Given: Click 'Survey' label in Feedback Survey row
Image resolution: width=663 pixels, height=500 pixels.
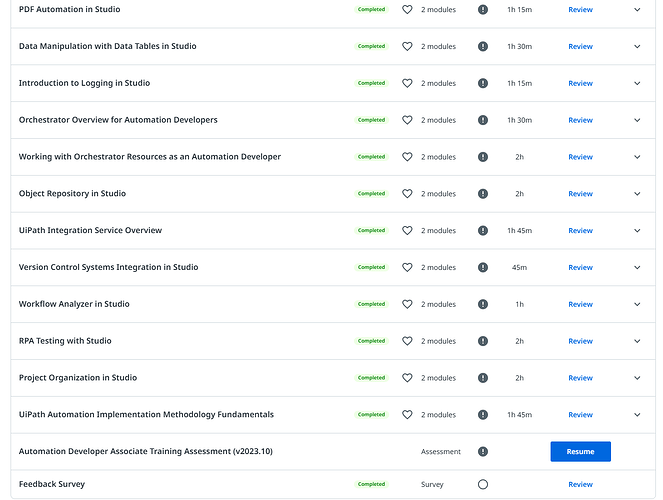Looking at the screenshot, I should click(432, 484).
